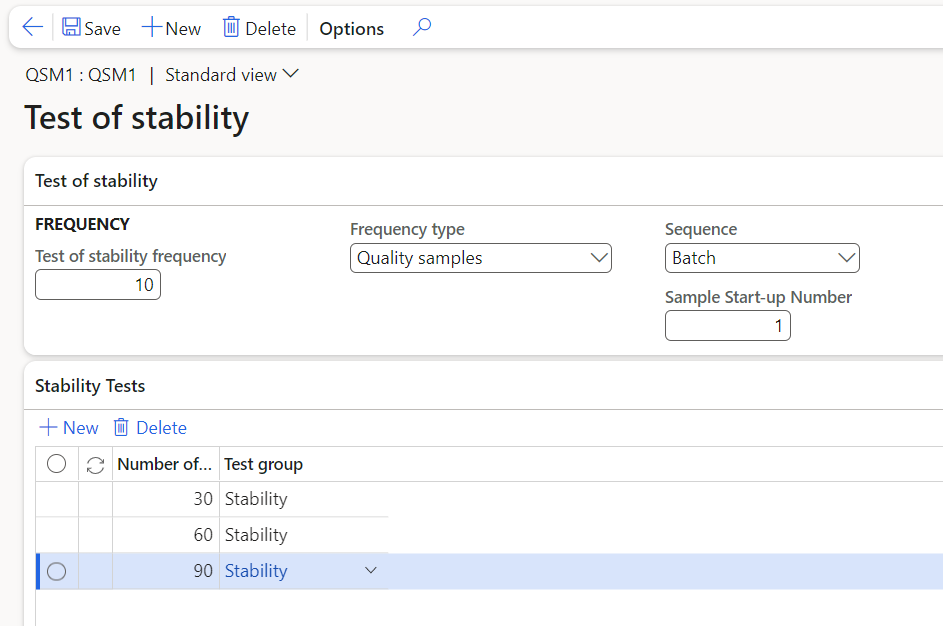Open the Options menu

pos(351,29)
